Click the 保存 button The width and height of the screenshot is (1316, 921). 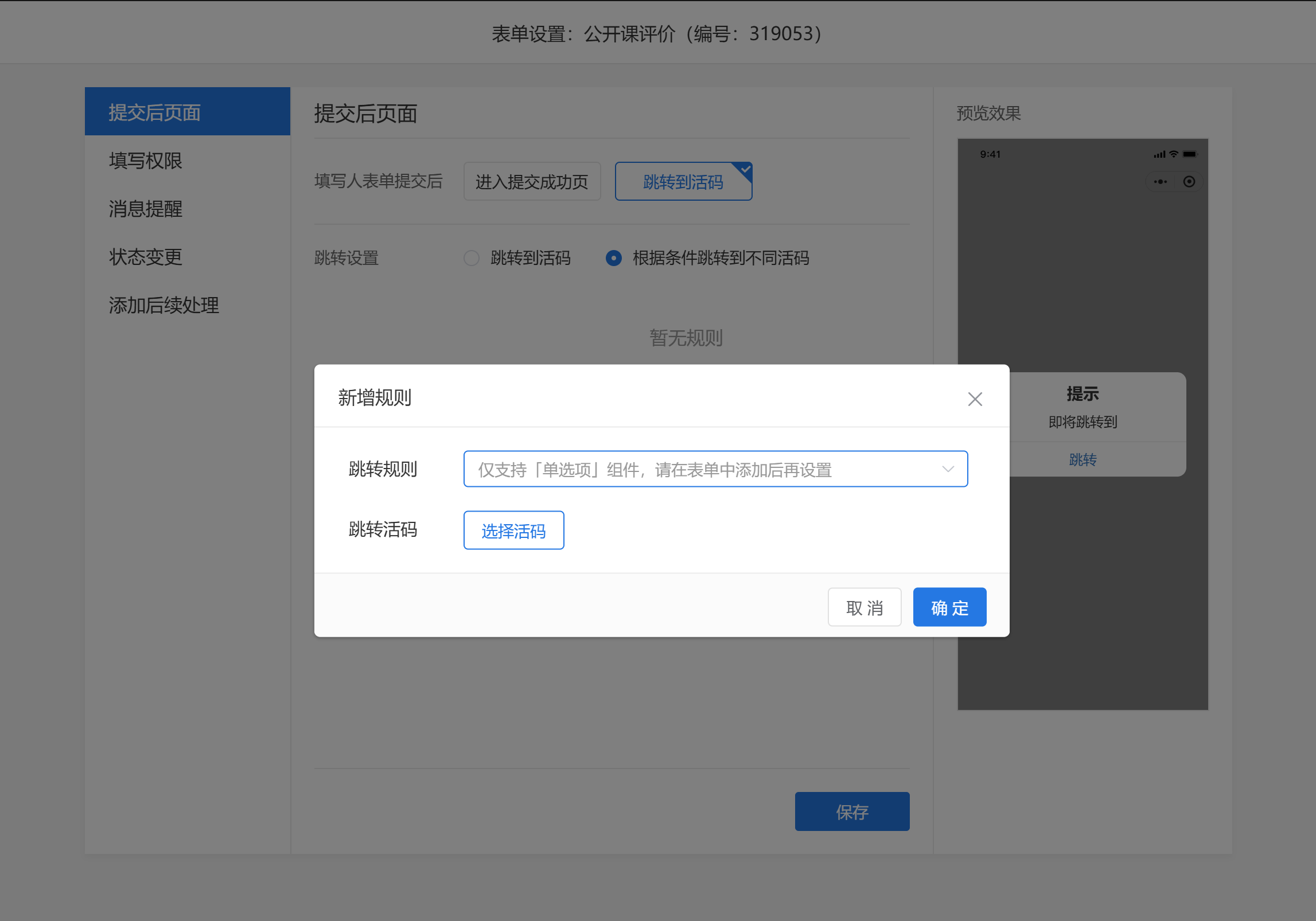(851, 811)
